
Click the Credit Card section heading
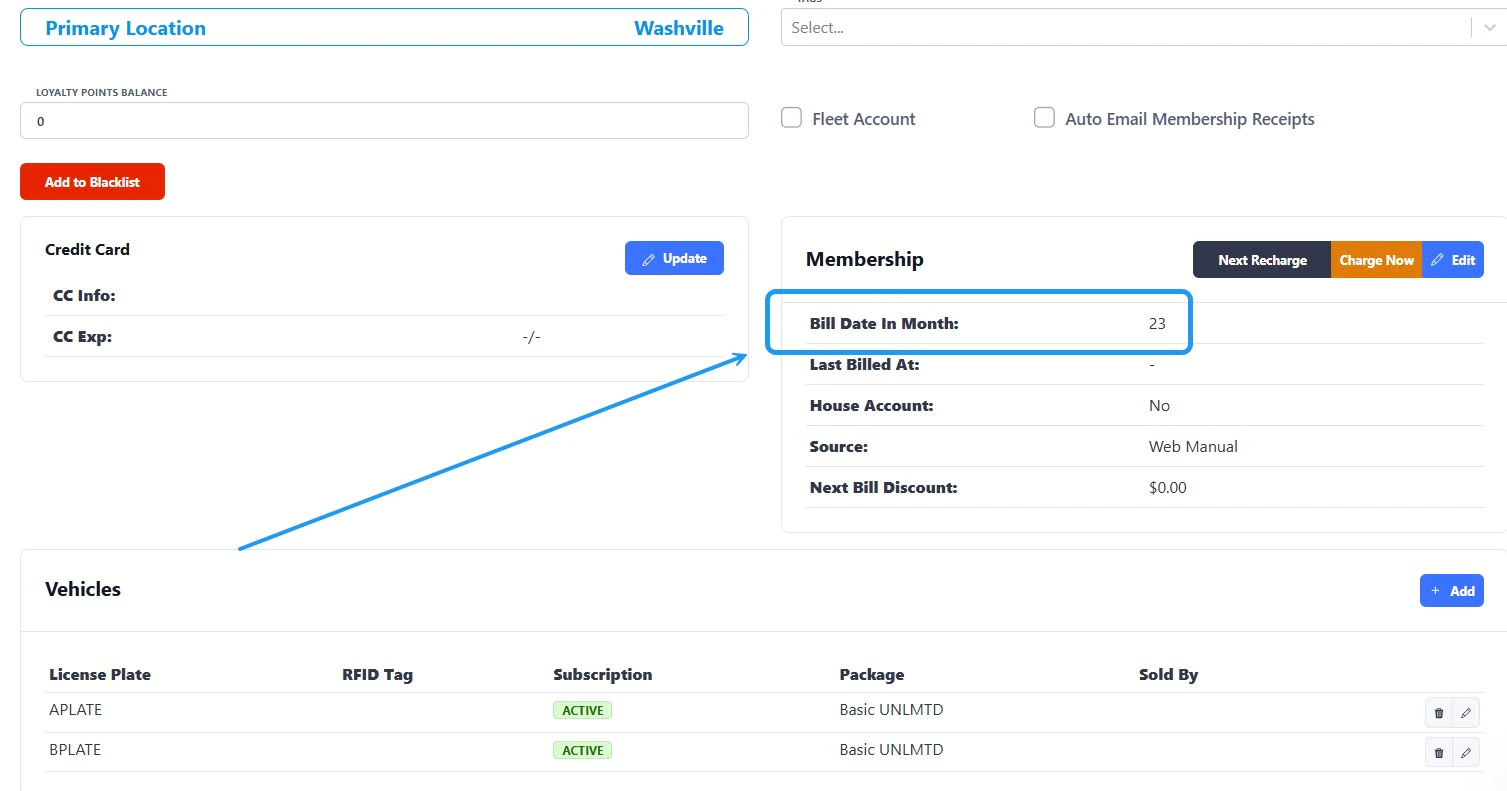[x=87, y=249]
